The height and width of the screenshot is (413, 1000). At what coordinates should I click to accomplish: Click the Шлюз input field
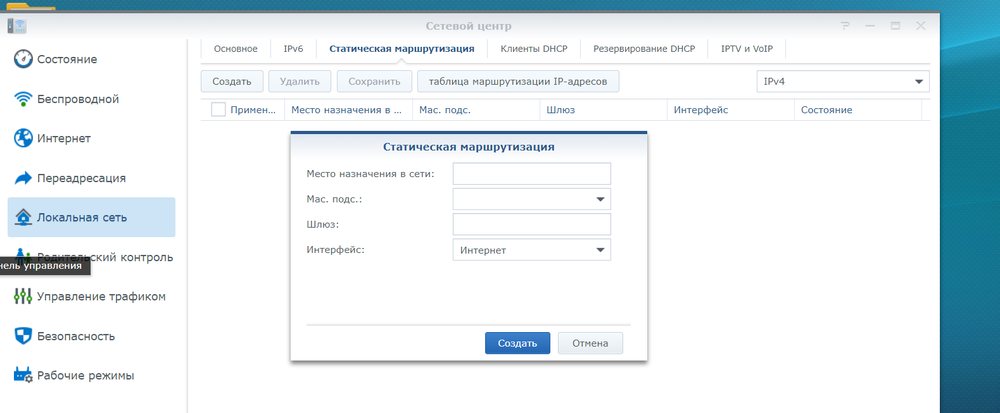(531, 224)
